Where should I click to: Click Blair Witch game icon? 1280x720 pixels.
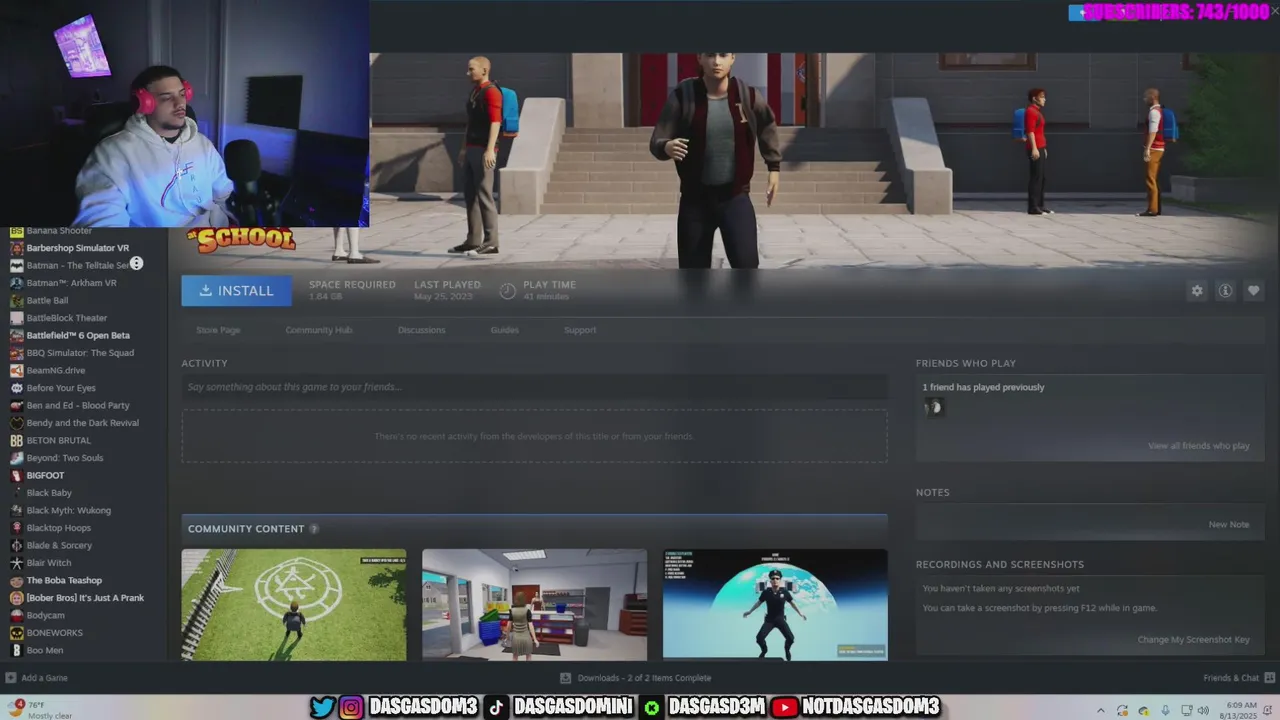click(x=16, y=563)
